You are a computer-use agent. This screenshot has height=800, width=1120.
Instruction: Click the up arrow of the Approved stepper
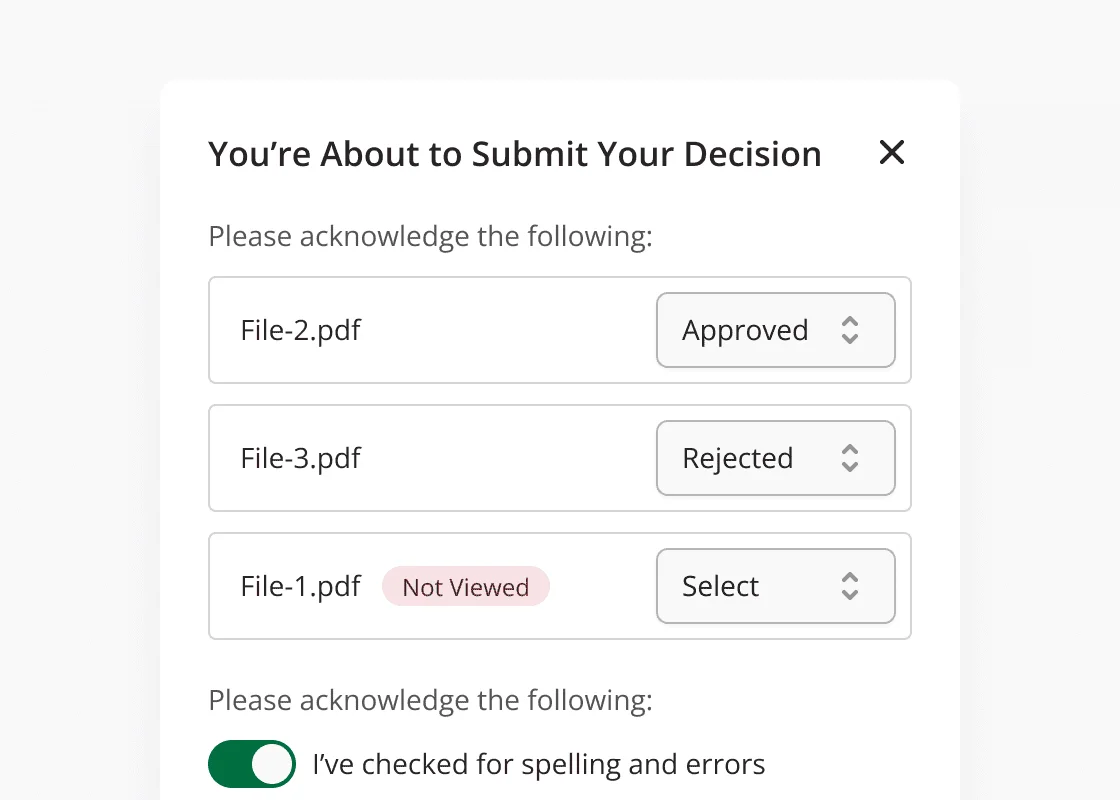(850, 322)
